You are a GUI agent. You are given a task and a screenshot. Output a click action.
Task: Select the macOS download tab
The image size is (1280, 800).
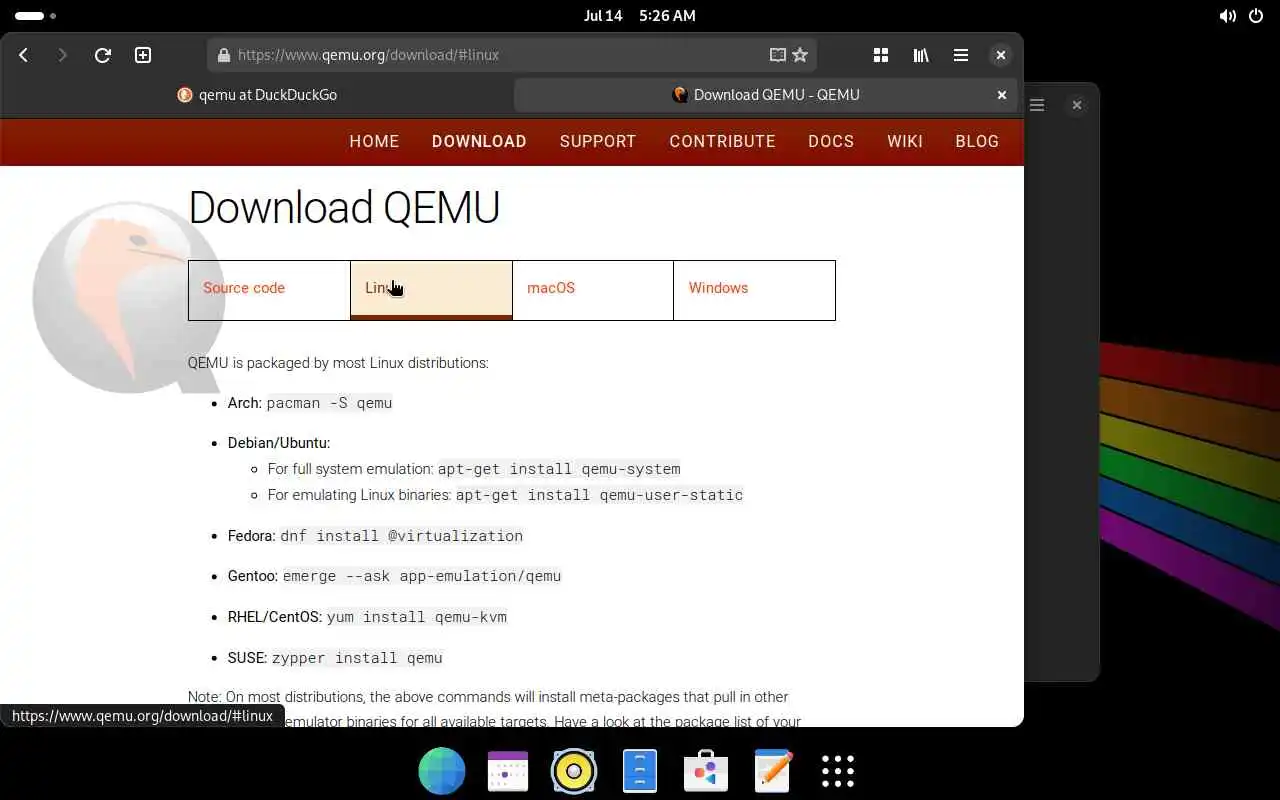pyautogui.click(x=593, y=290)
